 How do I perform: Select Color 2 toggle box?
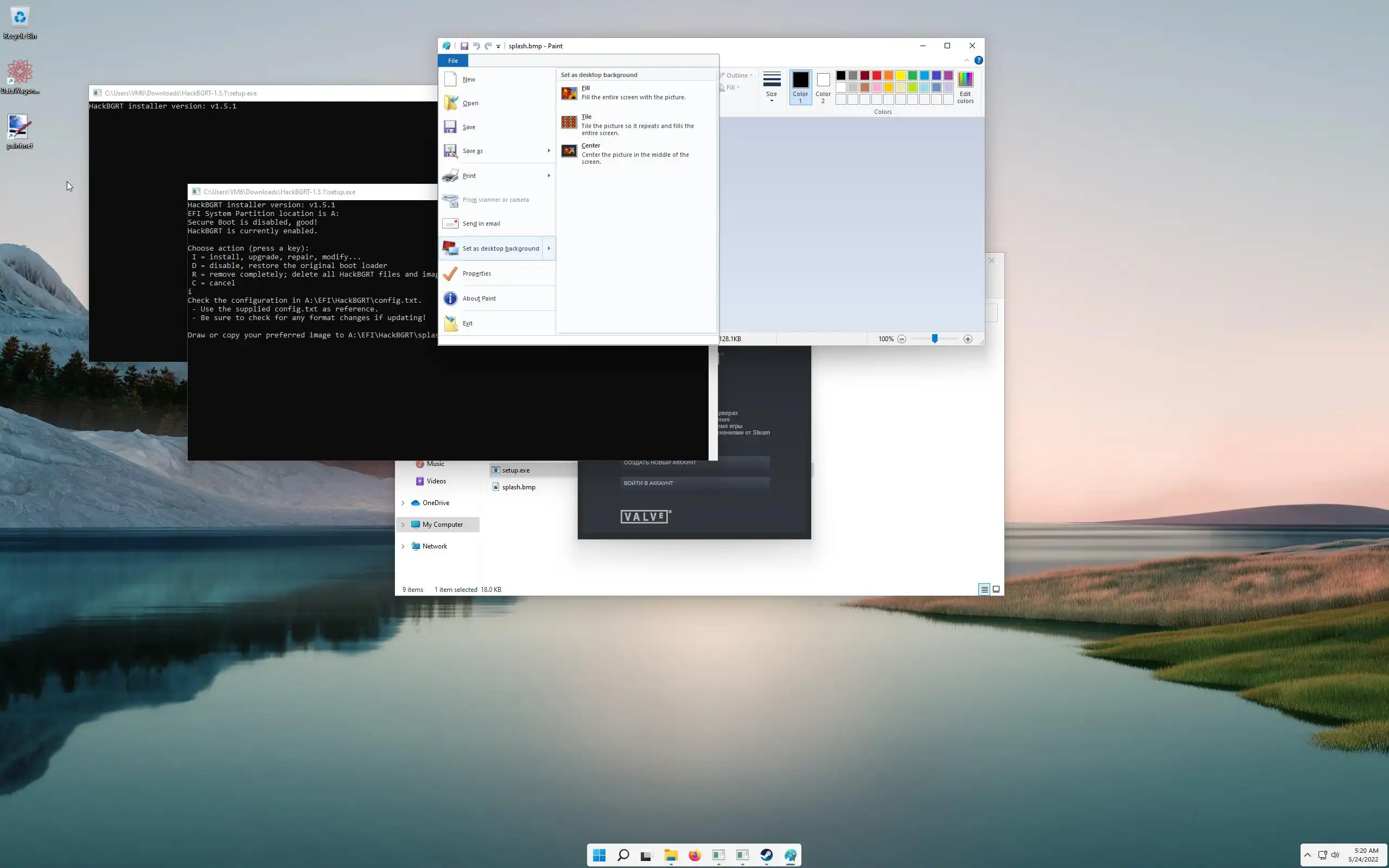(823, 87)
